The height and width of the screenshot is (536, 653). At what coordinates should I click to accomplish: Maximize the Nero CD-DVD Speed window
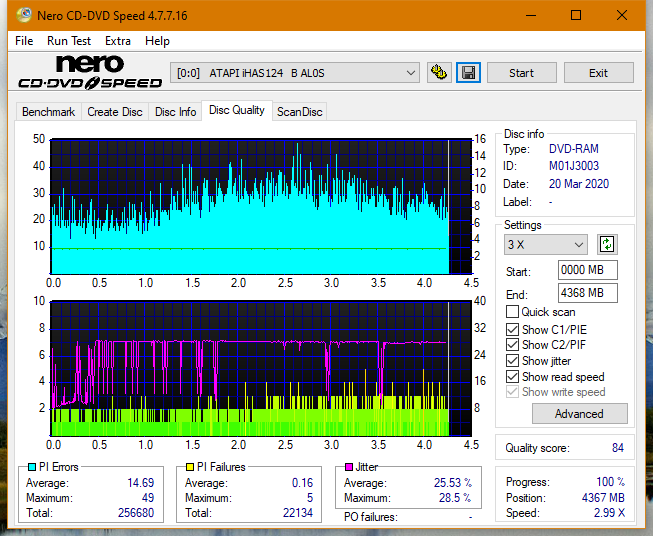click(576, 15)
